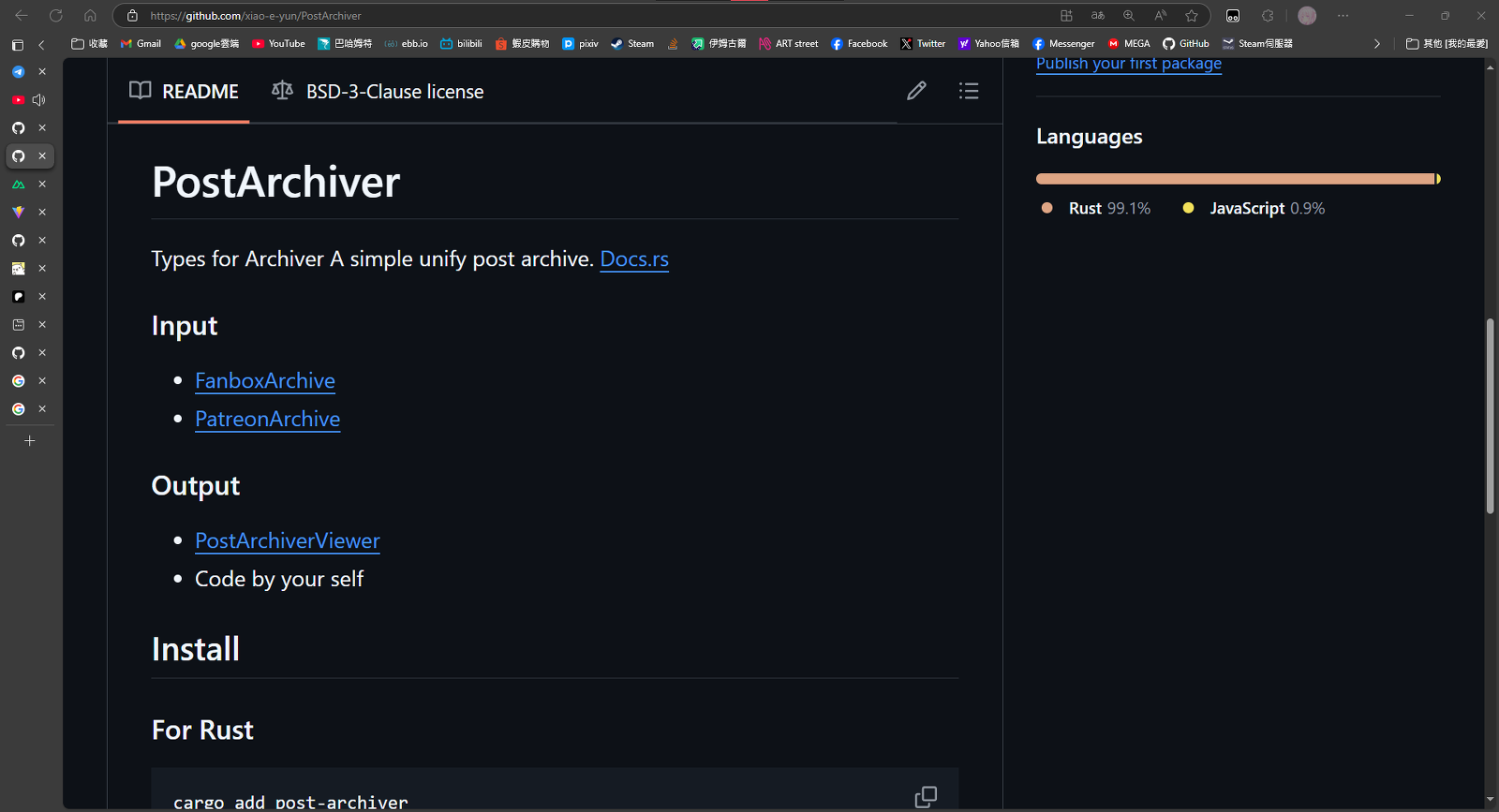The height and width of the screenshot is (812, 1499).
Task: Click the page's vertical scrollbar thumb
Action: click(1490, 416)
